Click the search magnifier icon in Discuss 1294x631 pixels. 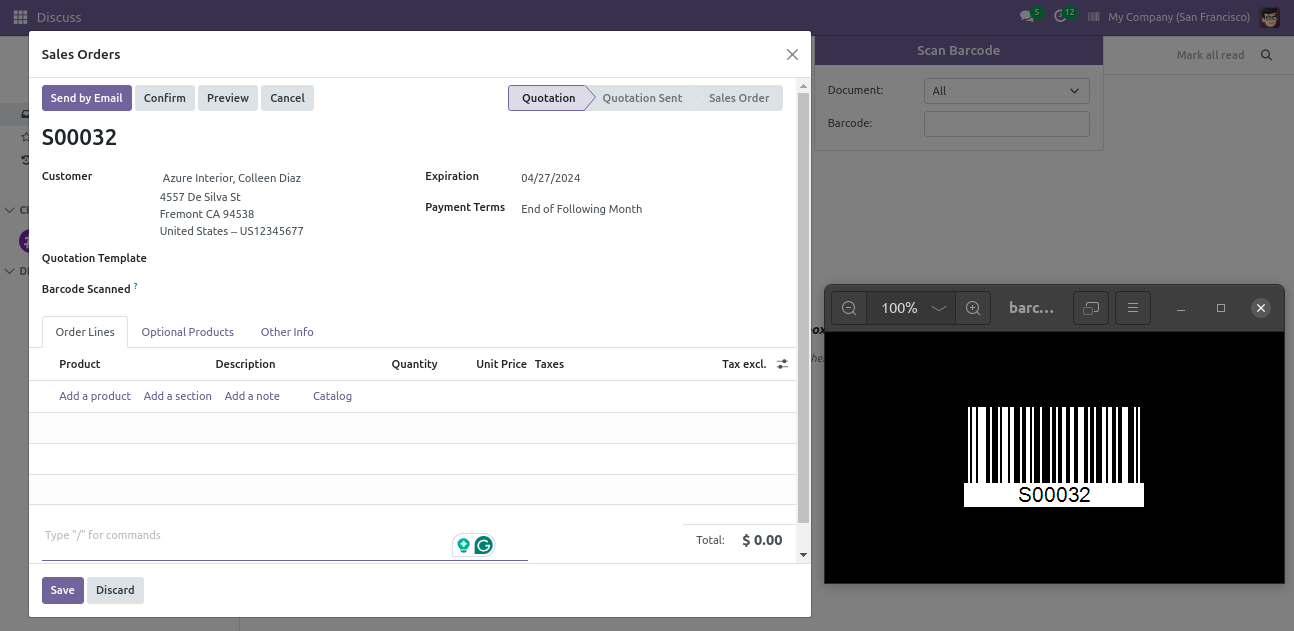pyautogui.click(x=1266, y=55)
